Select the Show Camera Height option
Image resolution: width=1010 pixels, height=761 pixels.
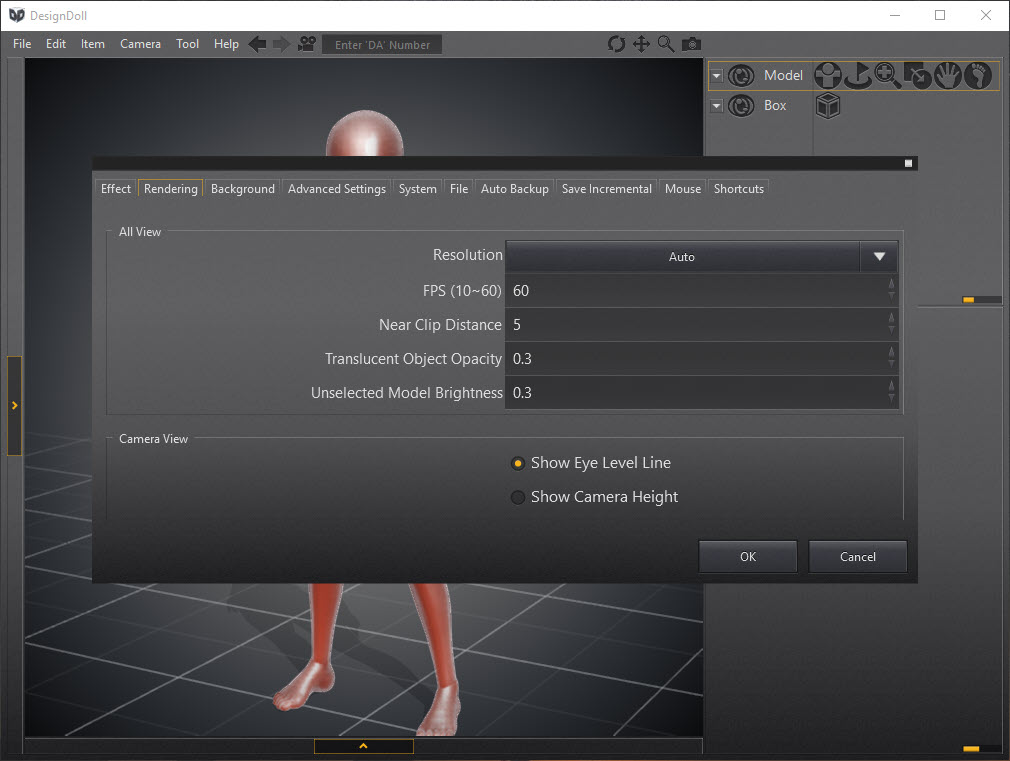point(518,497)
